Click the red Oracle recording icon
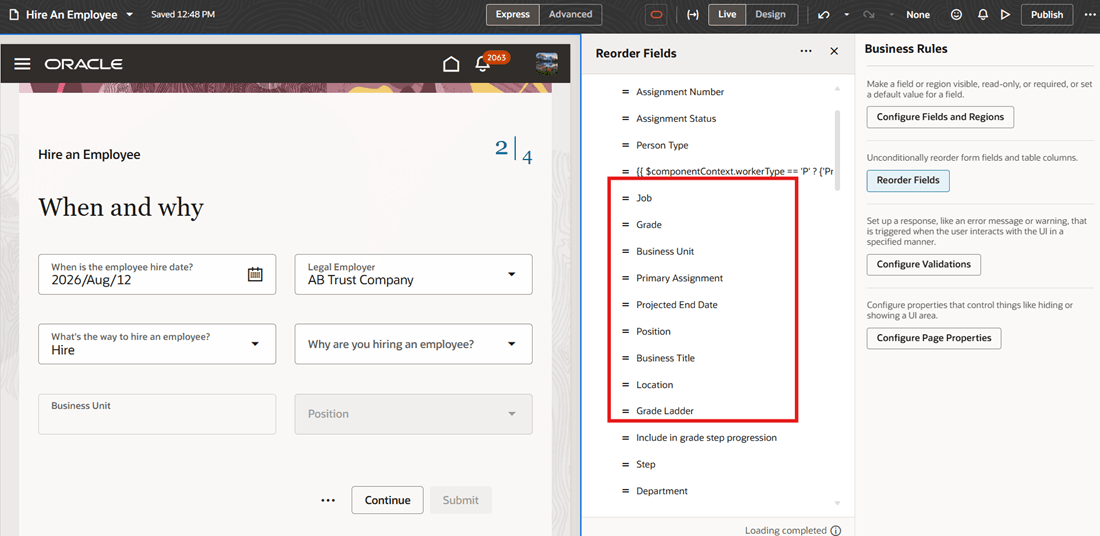 [x=655, y=15]
